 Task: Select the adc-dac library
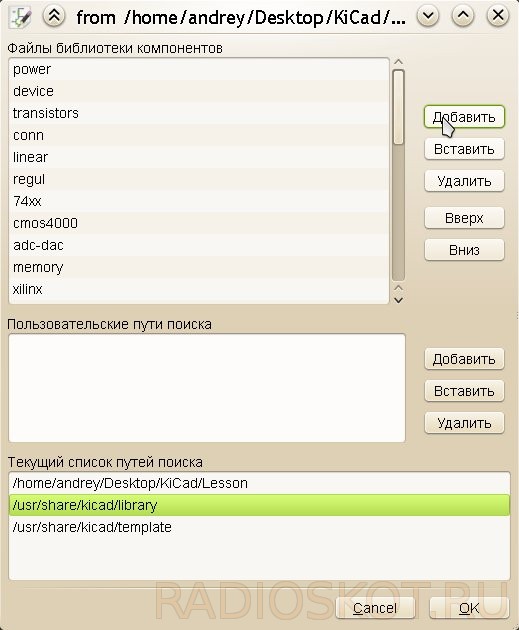point(199,245)
